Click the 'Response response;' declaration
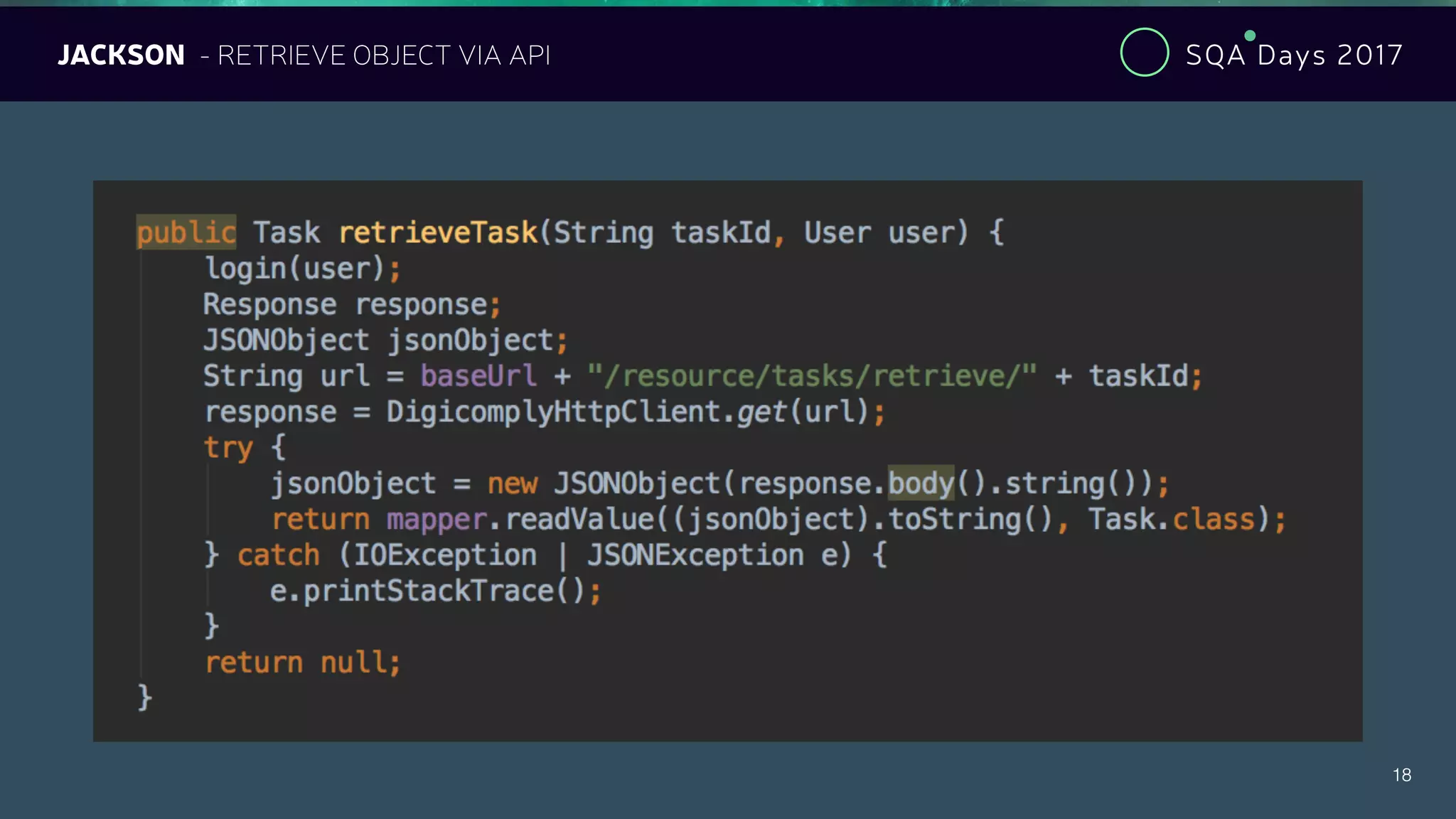 (353, 305)
